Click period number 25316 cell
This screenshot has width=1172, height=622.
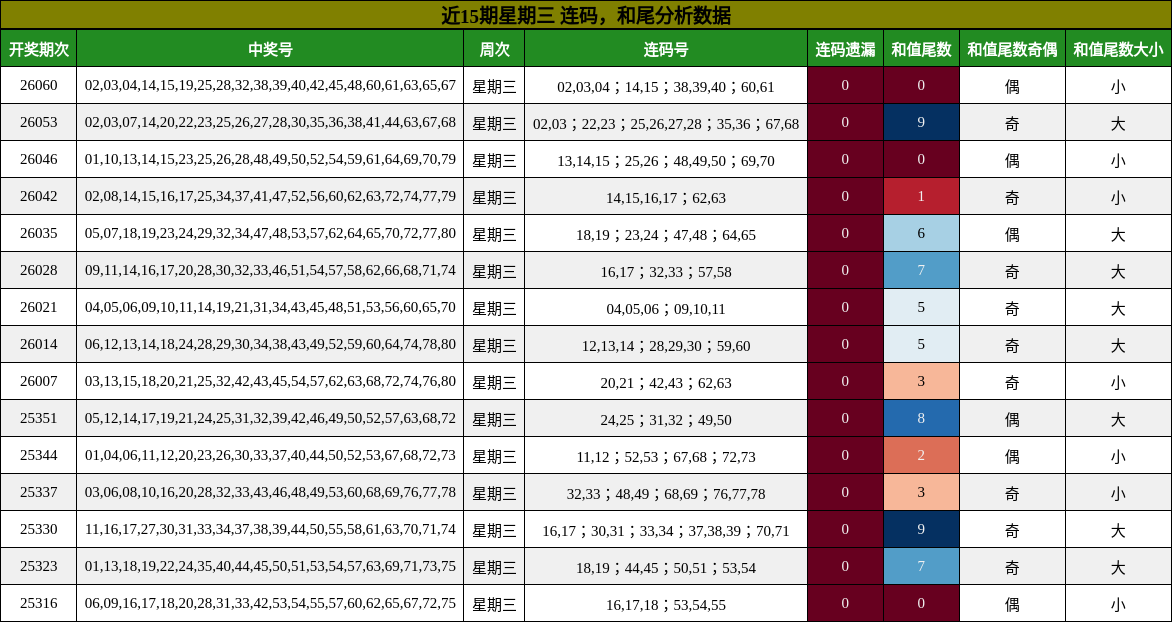click(x=41, y=603)
